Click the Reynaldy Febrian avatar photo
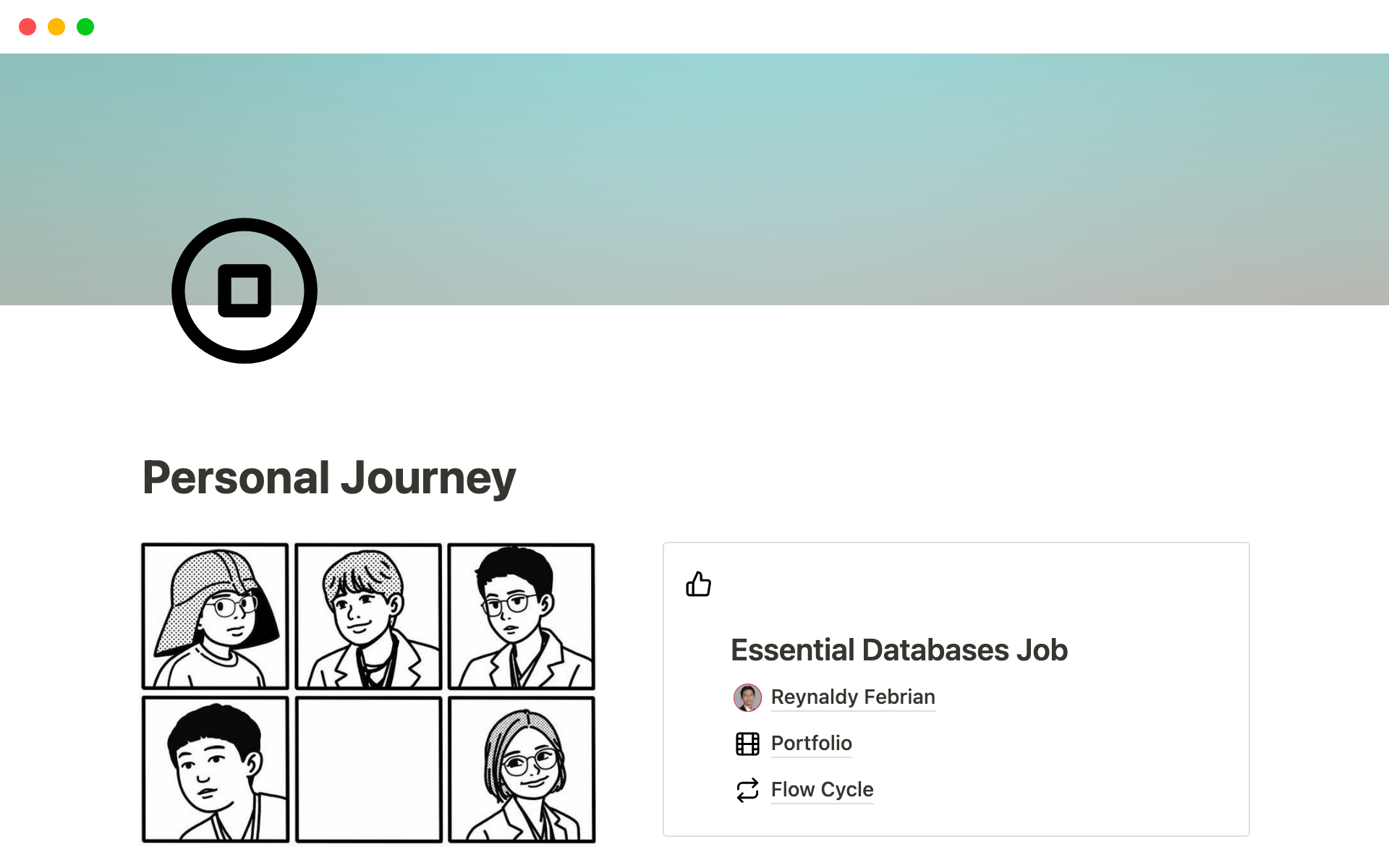 pyautogui.click(x=747, y=697)
